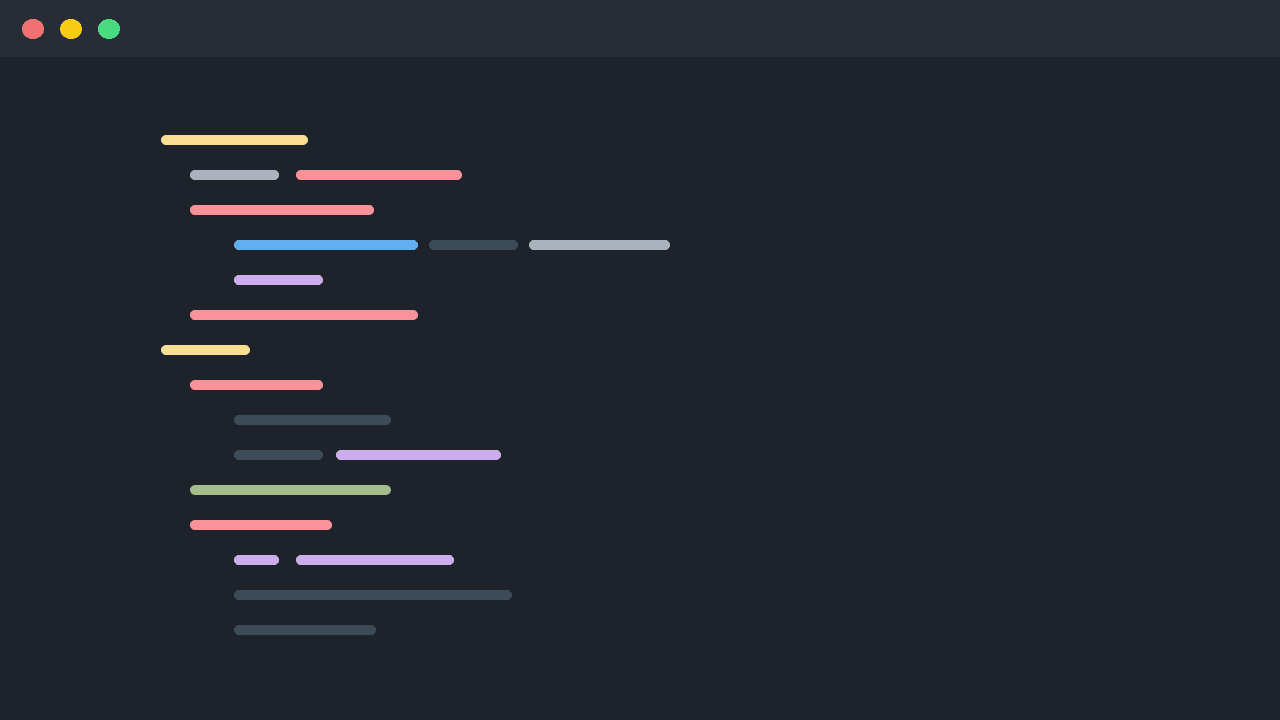Click the light gray token beside the blue bar

click(599, 245)
